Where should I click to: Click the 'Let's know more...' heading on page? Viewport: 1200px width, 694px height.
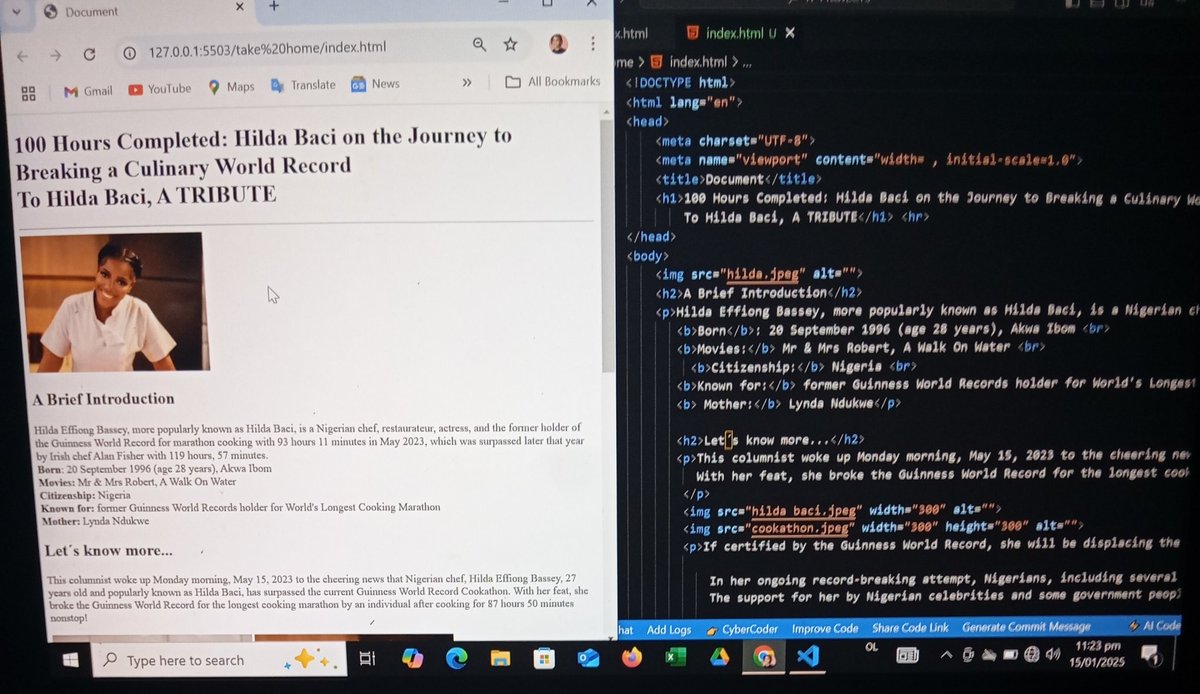point(108,550)
